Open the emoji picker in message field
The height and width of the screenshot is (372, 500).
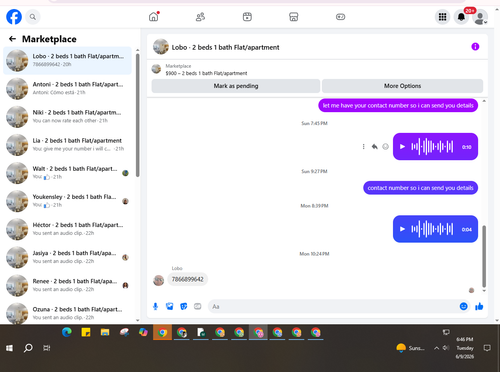[x=463, y=306]
